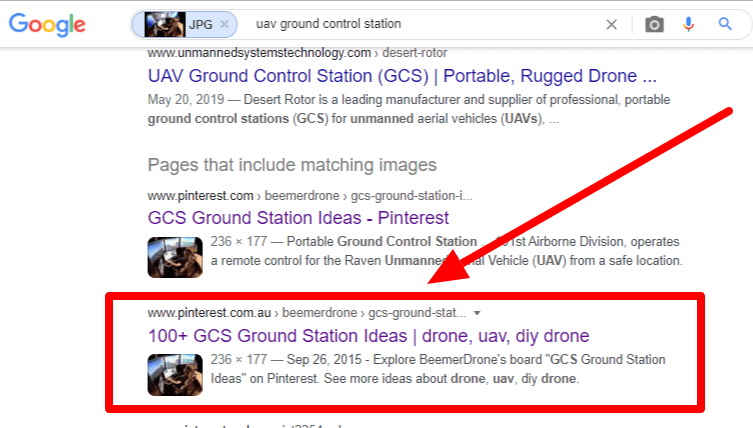Image resolution: width=753 pixels, height=428 pixels.
Task: Click the 'JPG' label in the image chip
Action: tap(201, 24)
